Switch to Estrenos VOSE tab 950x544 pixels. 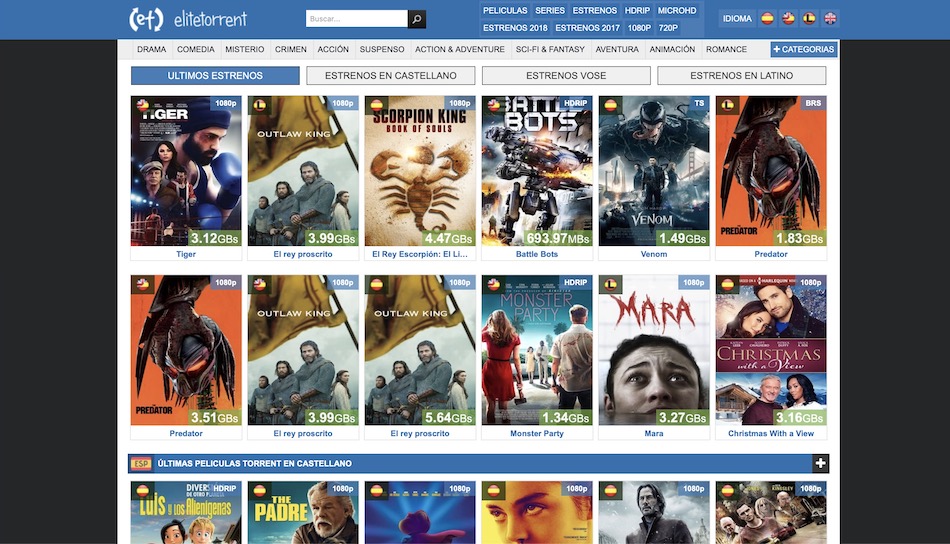coord(566,76)
